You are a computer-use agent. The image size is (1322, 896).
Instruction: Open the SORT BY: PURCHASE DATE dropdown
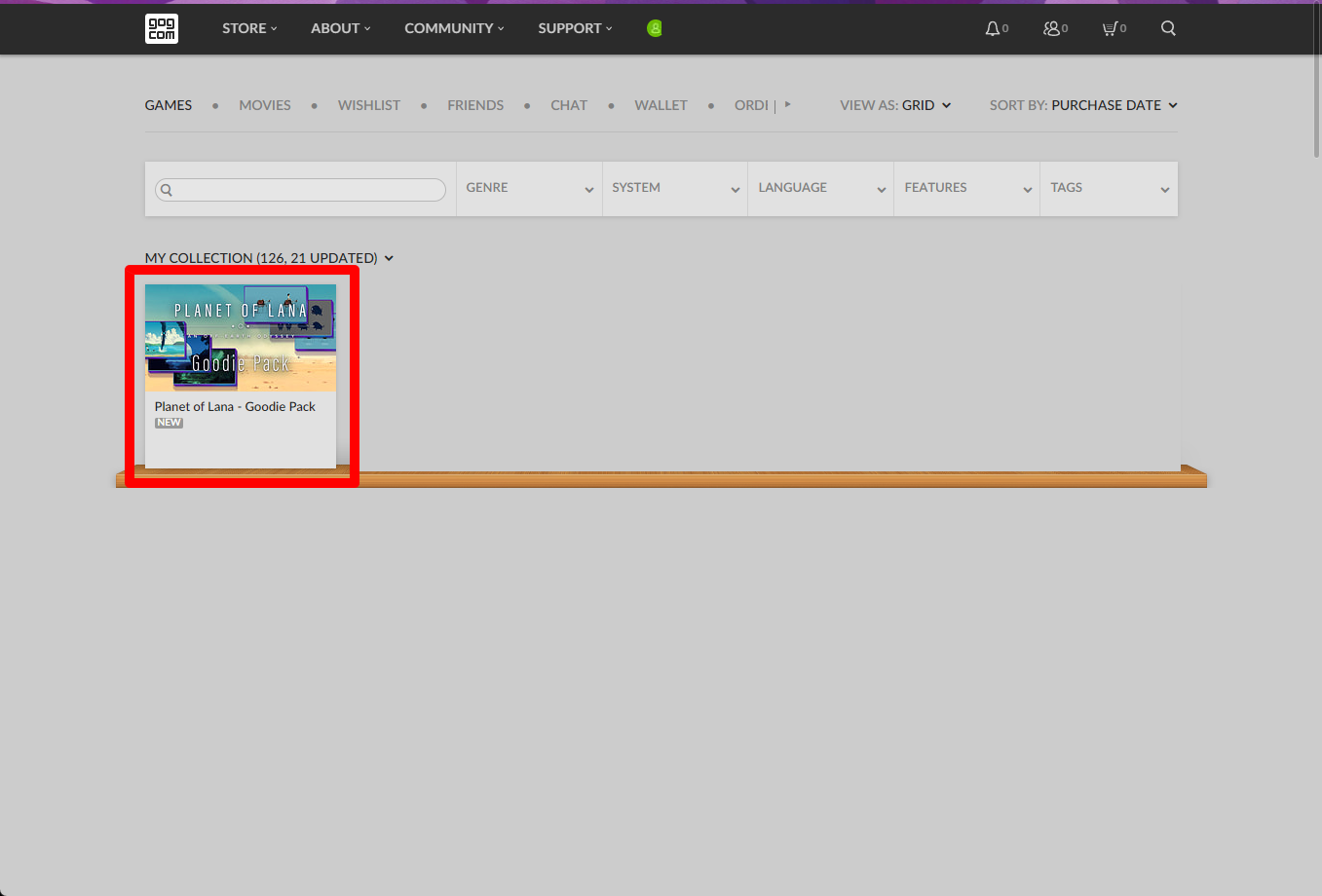point(1083,105)
